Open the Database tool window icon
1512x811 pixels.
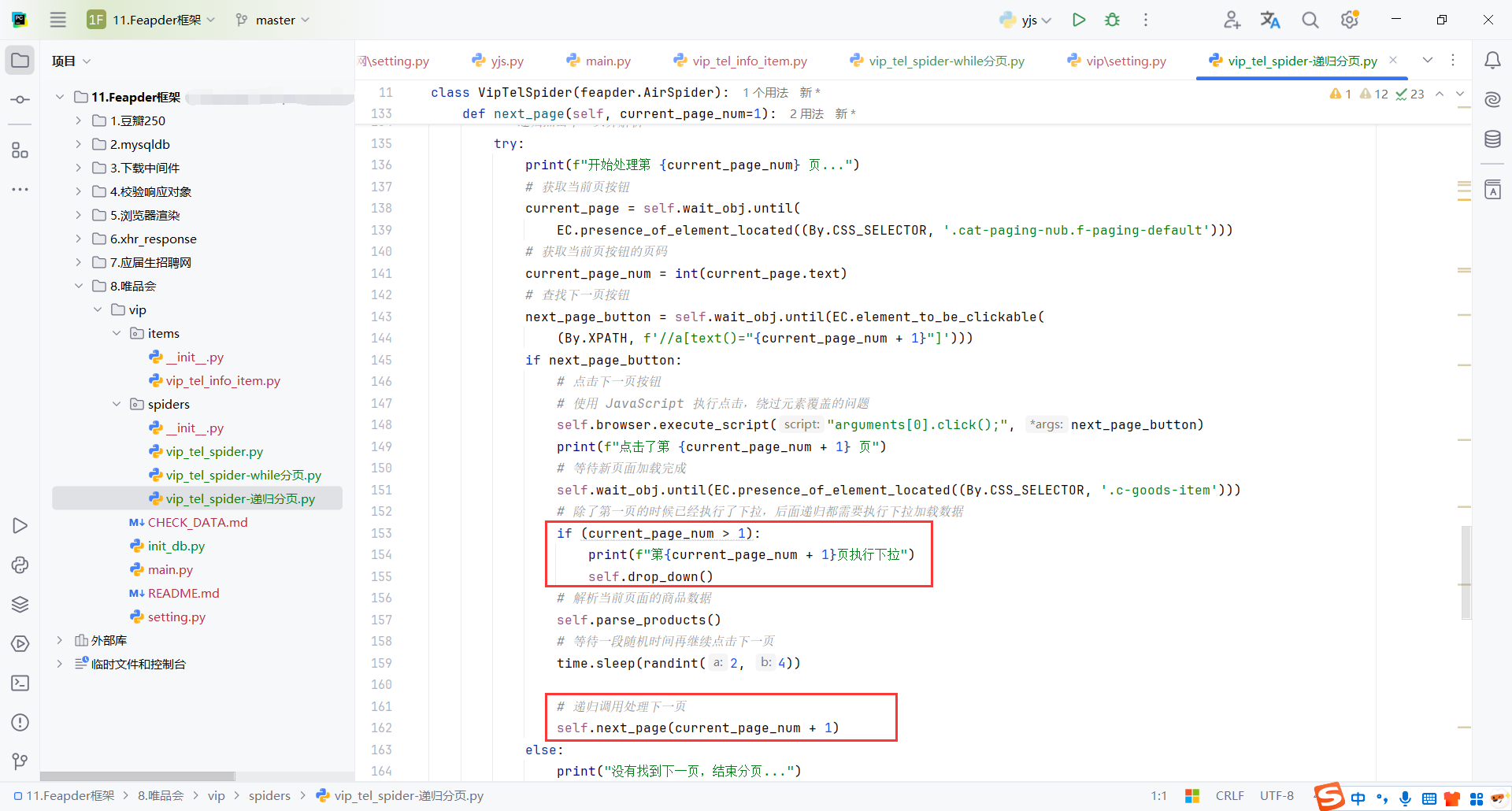point(1493,139)
